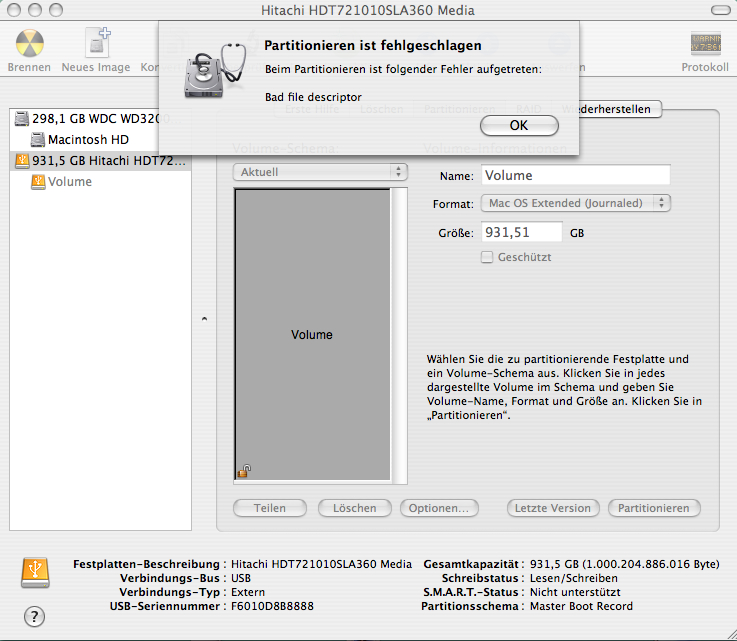Click the USB-Seriennummer value F6010D8B8888
The height and width of the screenshot is (641, 737).
[x=272, y=606]
